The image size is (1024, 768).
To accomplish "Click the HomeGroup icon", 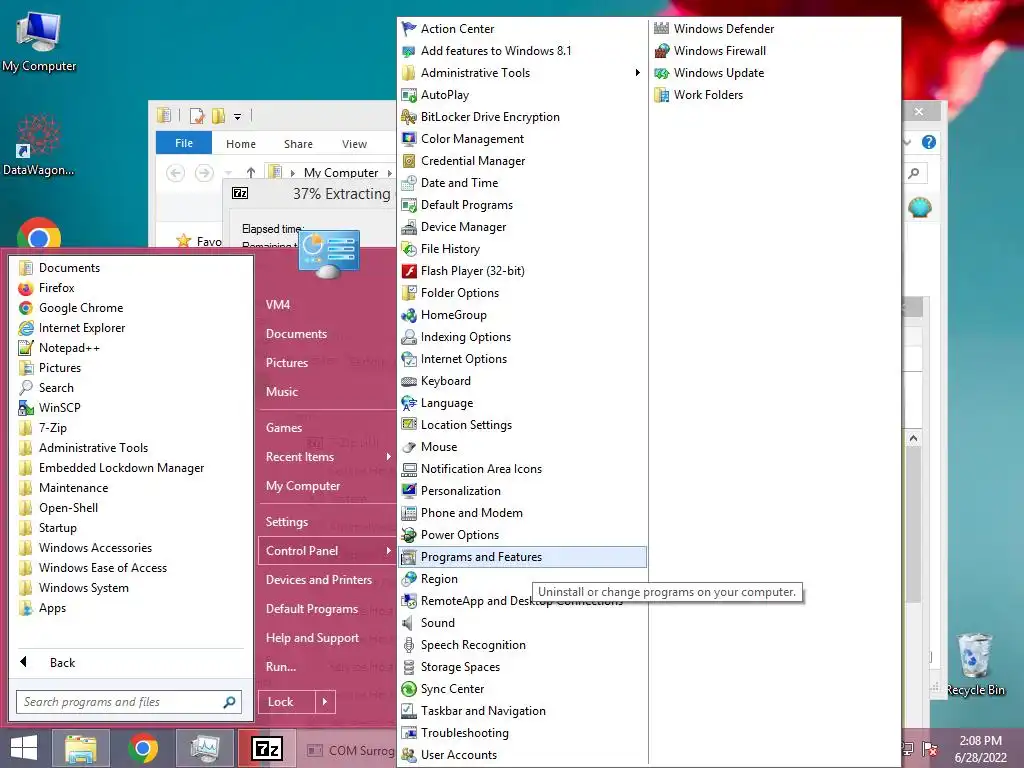I will coord(409,315).
